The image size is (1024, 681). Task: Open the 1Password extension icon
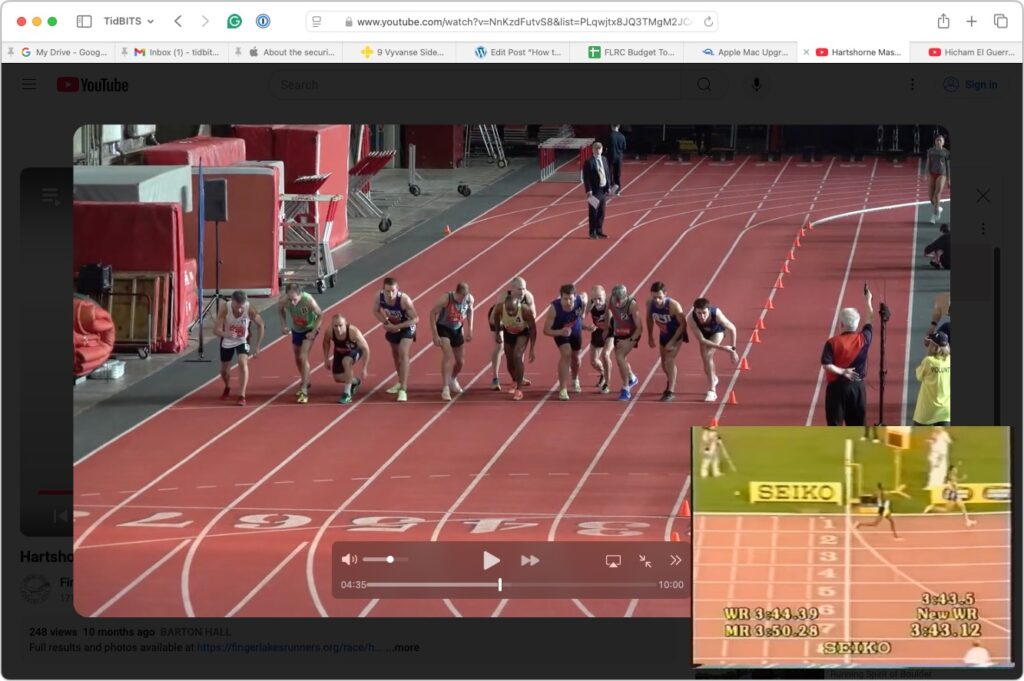tap(263, 21)
